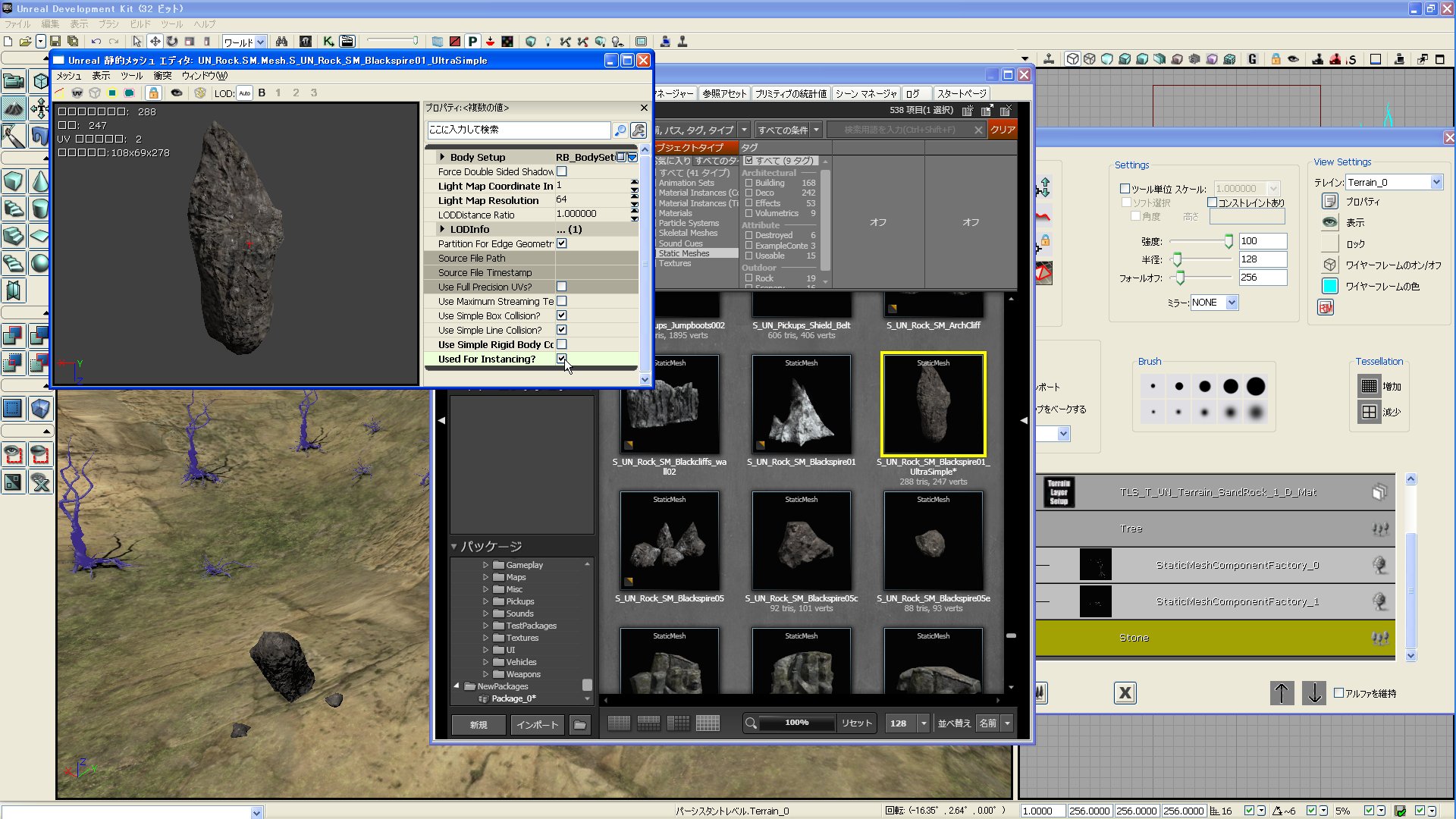Click the Tessellation increase grid icon

pyautogui.click(x=1369, y=386)
